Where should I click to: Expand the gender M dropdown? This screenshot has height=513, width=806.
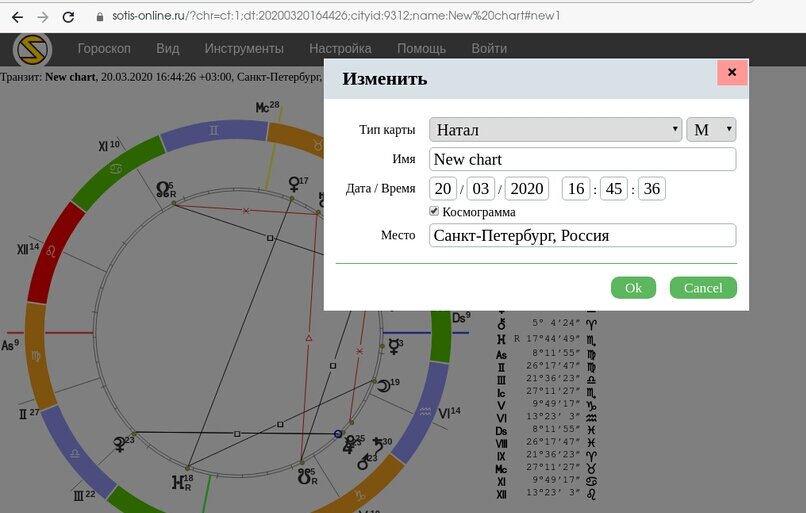[x=711, y=130]
